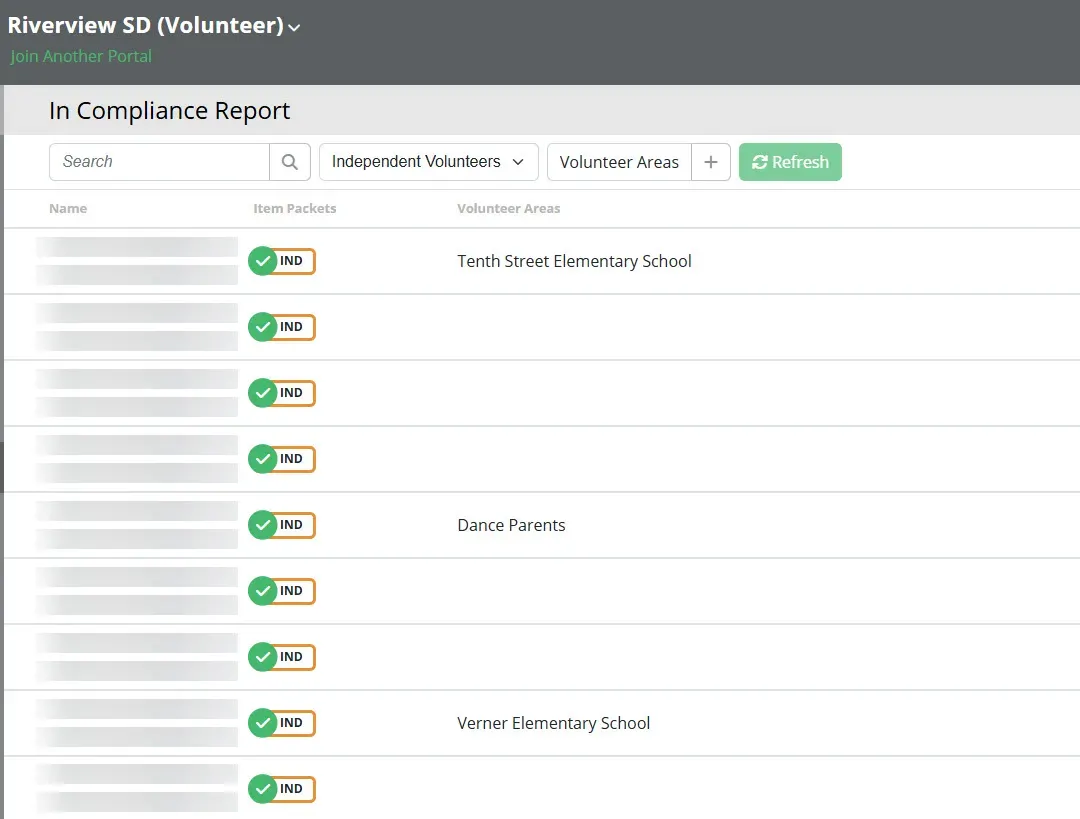Select Tenth Street Elementary School text

574,261
